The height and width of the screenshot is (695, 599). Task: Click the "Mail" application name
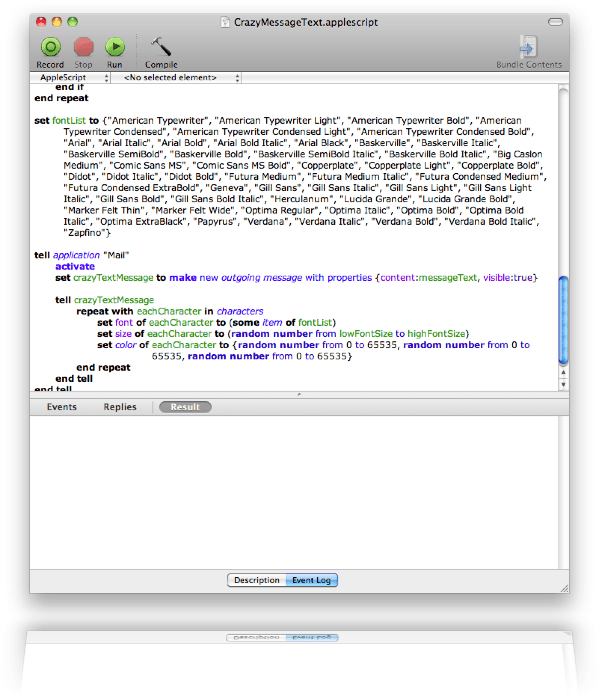(x=116, y=255)
